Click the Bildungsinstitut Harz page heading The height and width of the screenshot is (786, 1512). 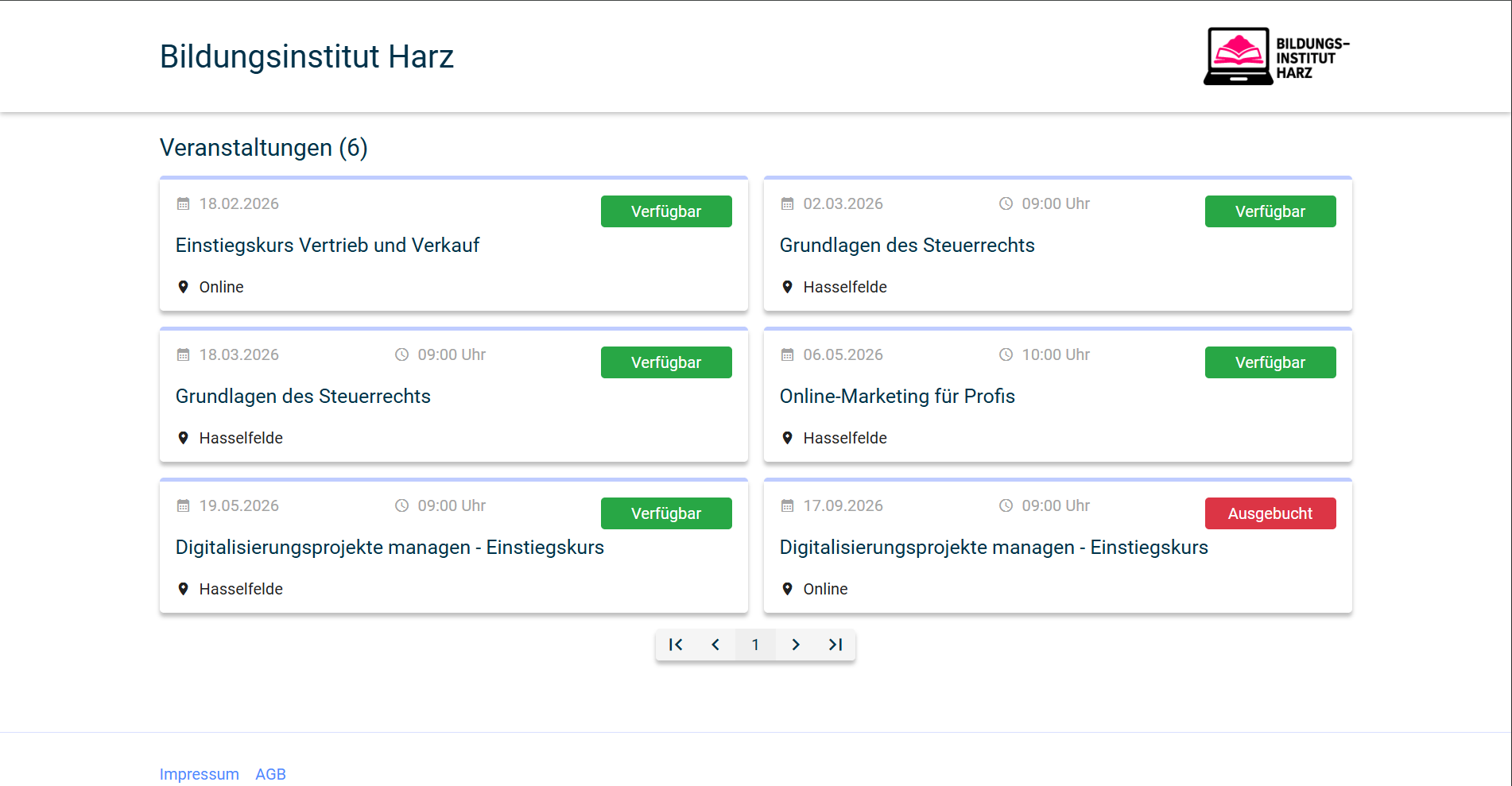306,56
